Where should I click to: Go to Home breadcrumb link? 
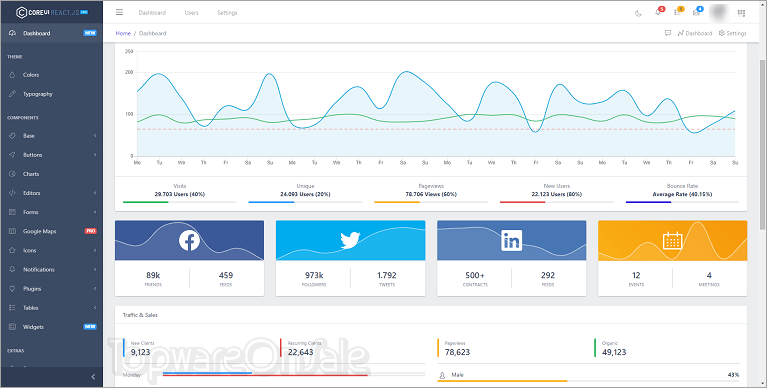pyautogui.click(x=123, y=33)
